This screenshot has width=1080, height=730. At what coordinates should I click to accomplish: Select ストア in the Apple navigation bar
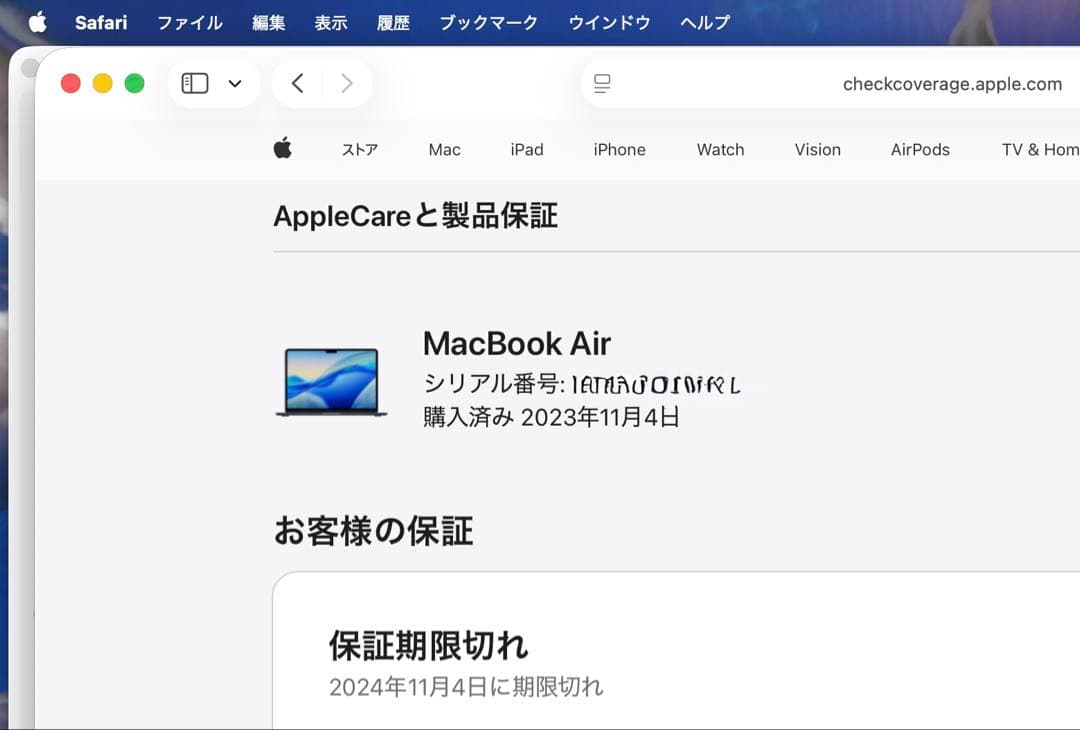click(359, 149)
